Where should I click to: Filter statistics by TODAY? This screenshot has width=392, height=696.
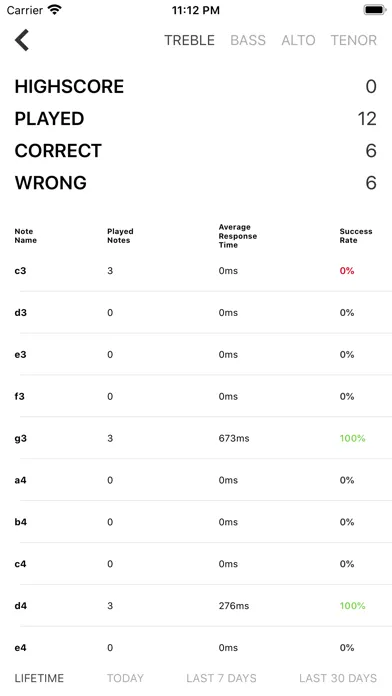[x=125, y=678]
